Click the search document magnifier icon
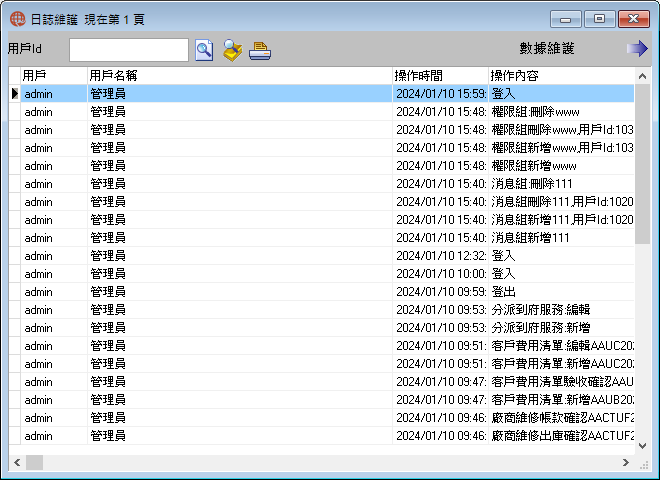 tap(204, 50)
